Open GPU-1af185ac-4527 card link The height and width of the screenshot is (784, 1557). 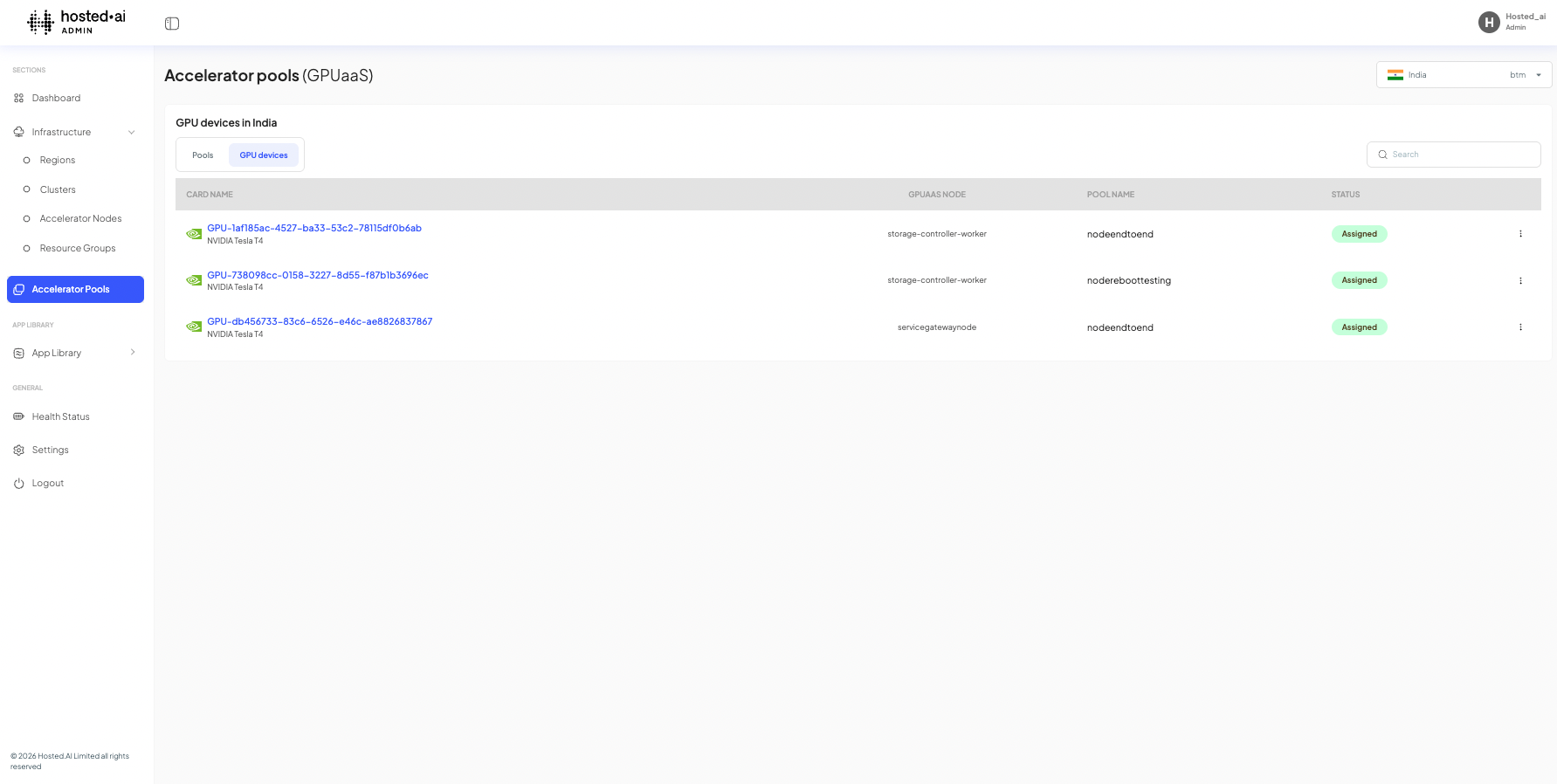(x=314, y=229)
